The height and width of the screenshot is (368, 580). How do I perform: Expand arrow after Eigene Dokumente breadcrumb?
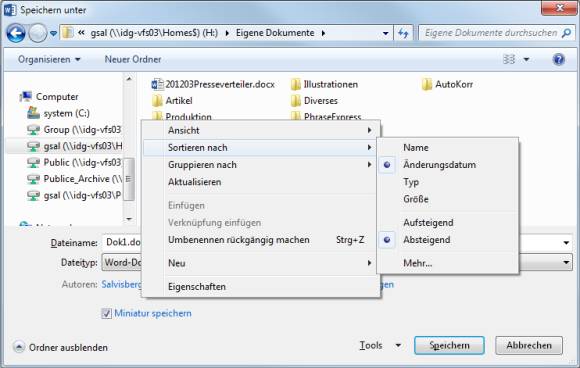[323, 33]
